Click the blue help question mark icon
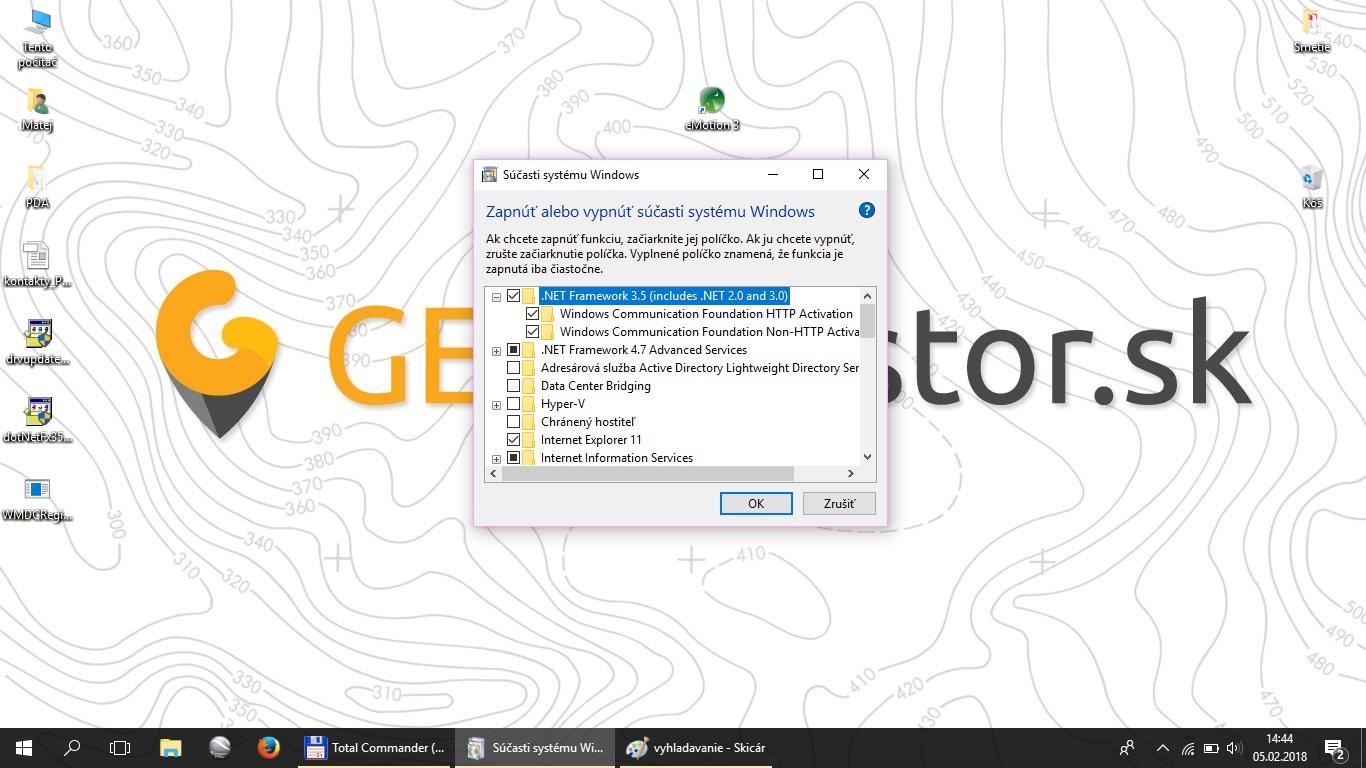The height and width of the screenshot is (768, 1366). coord(867,210)
